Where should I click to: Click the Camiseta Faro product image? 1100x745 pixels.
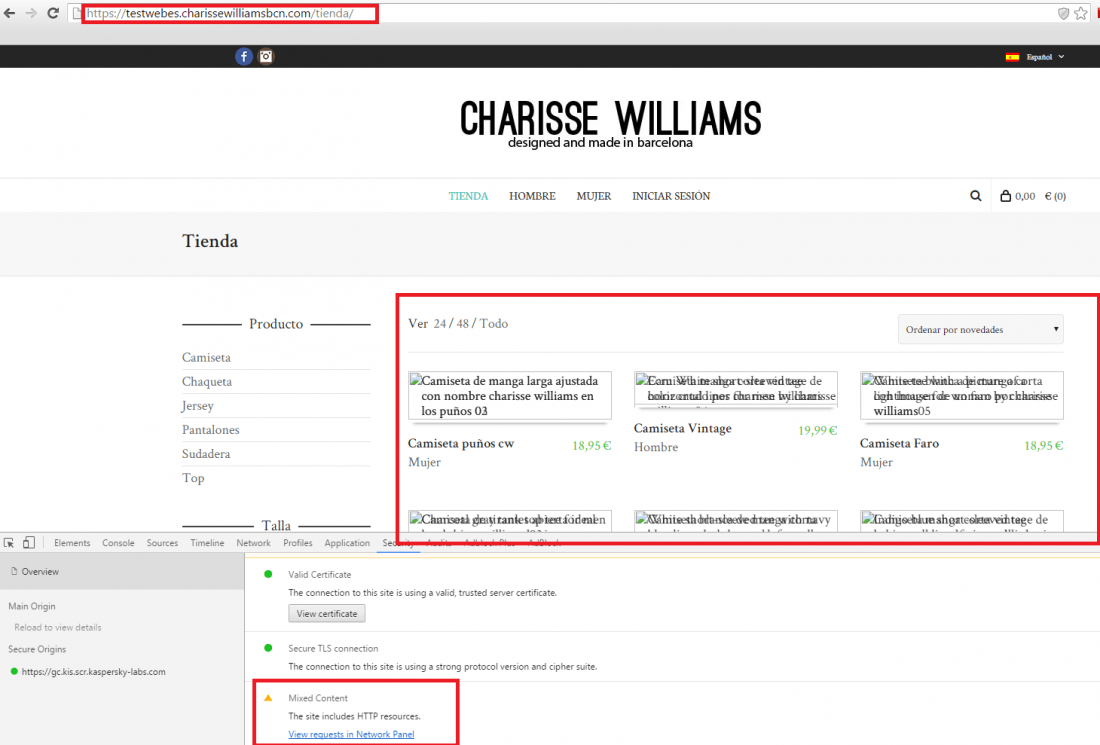[962, 396]
